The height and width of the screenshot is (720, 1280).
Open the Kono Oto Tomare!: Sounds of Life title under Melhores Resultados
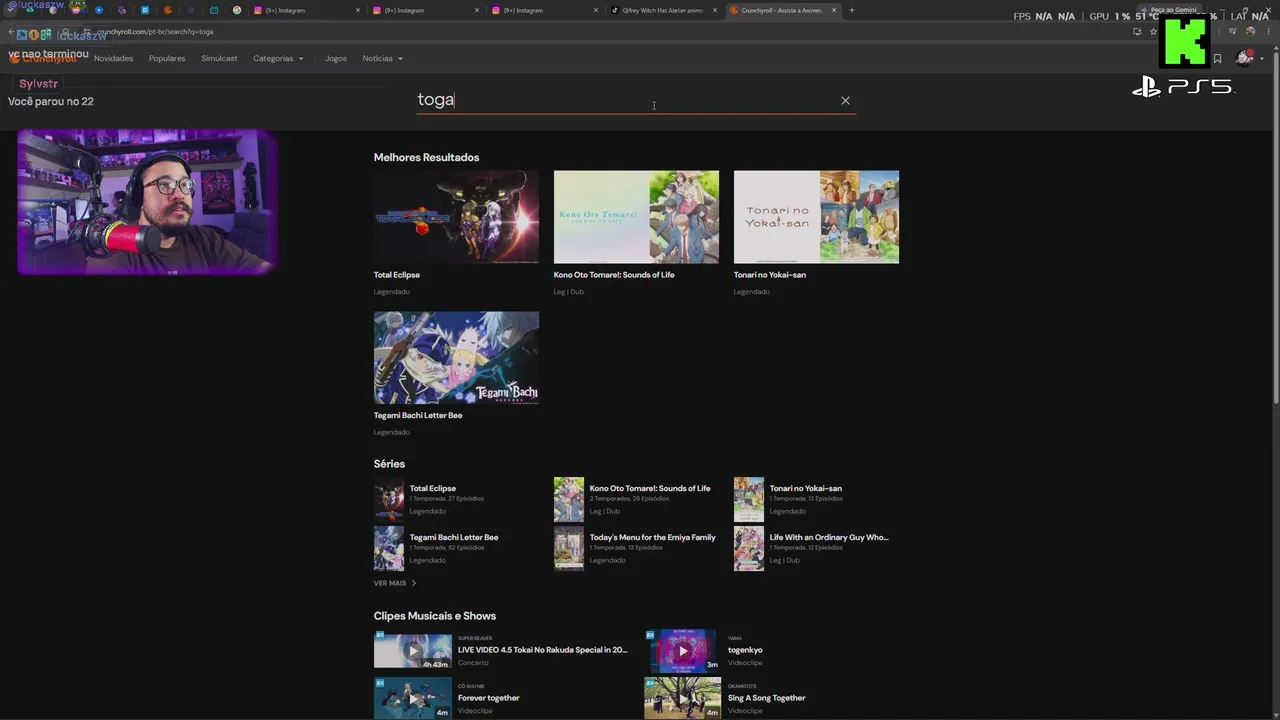pyautogui.click(x=614, y=275)
